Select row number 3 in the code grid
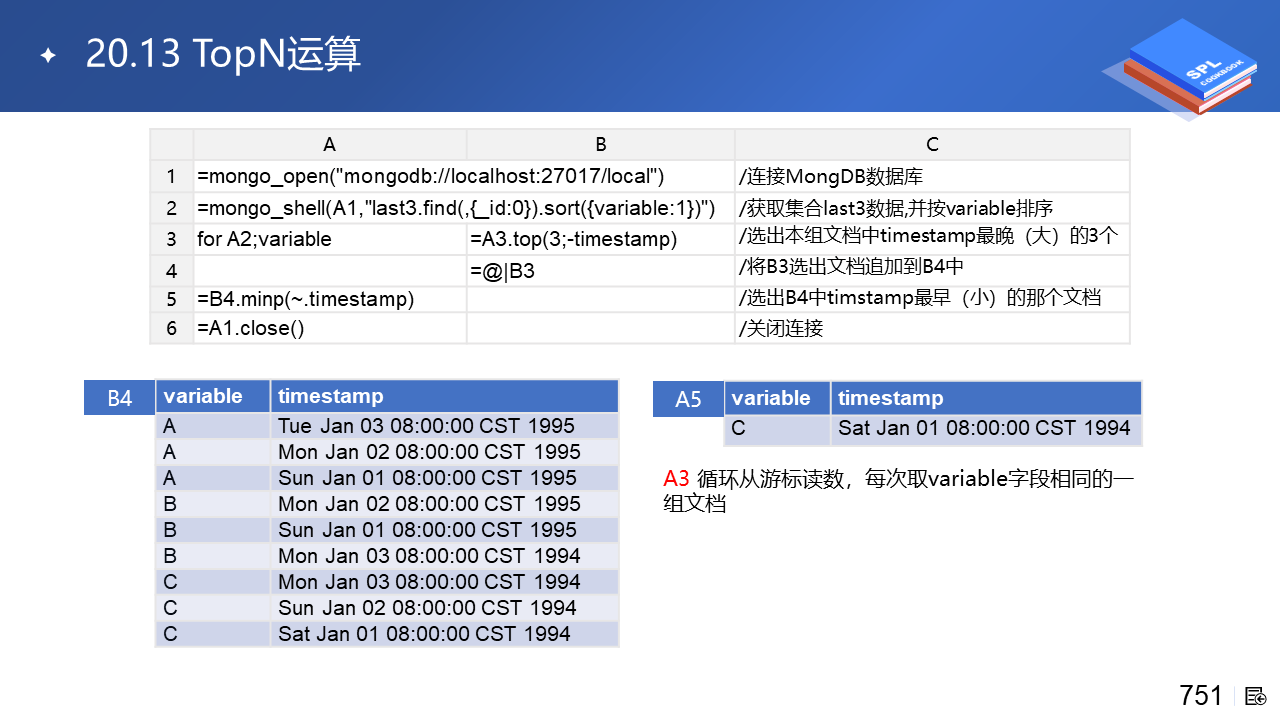 172,240
